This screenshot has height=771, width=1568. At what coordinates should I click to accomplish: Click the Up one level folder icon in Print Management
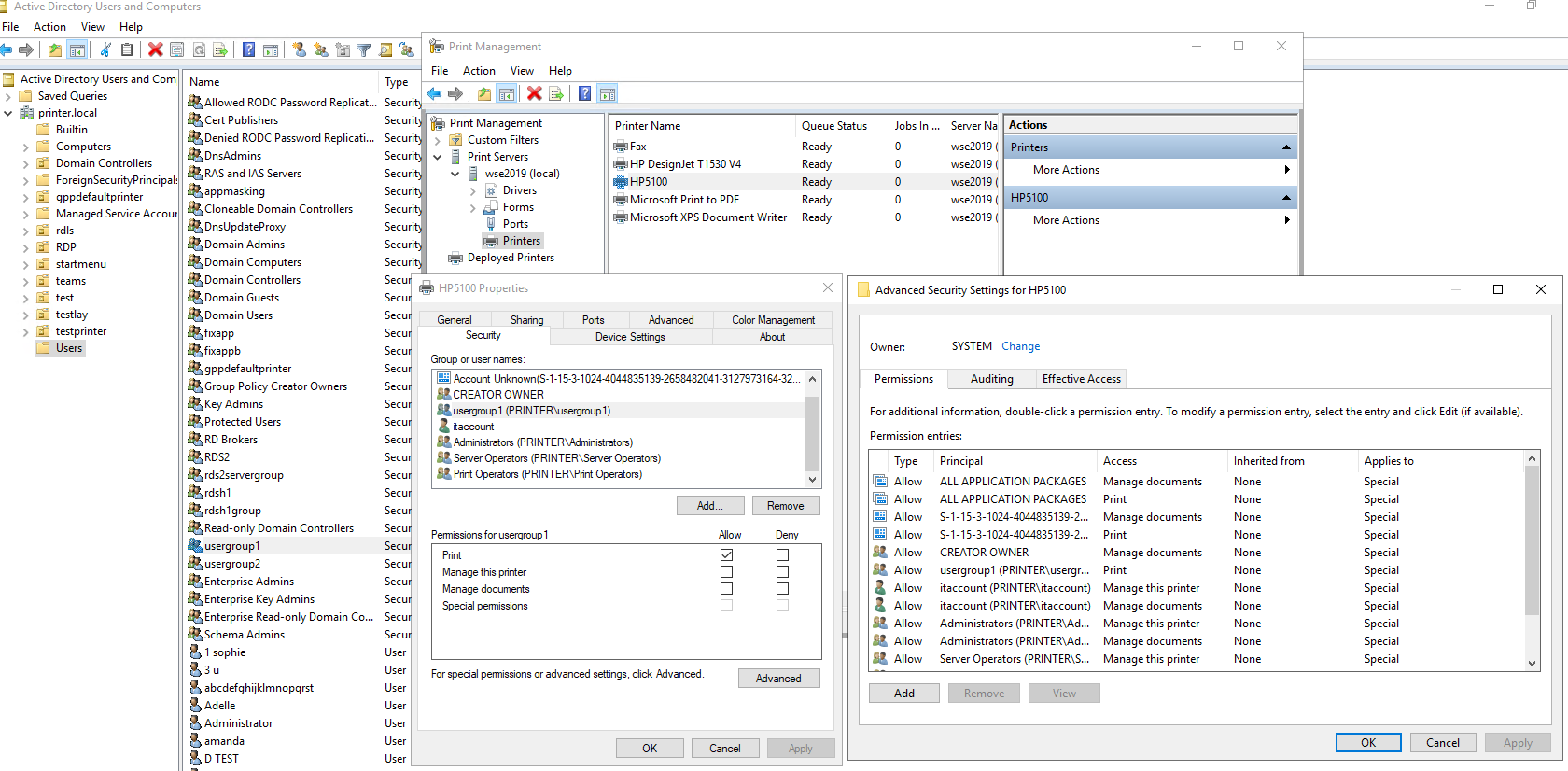(484, 93)
